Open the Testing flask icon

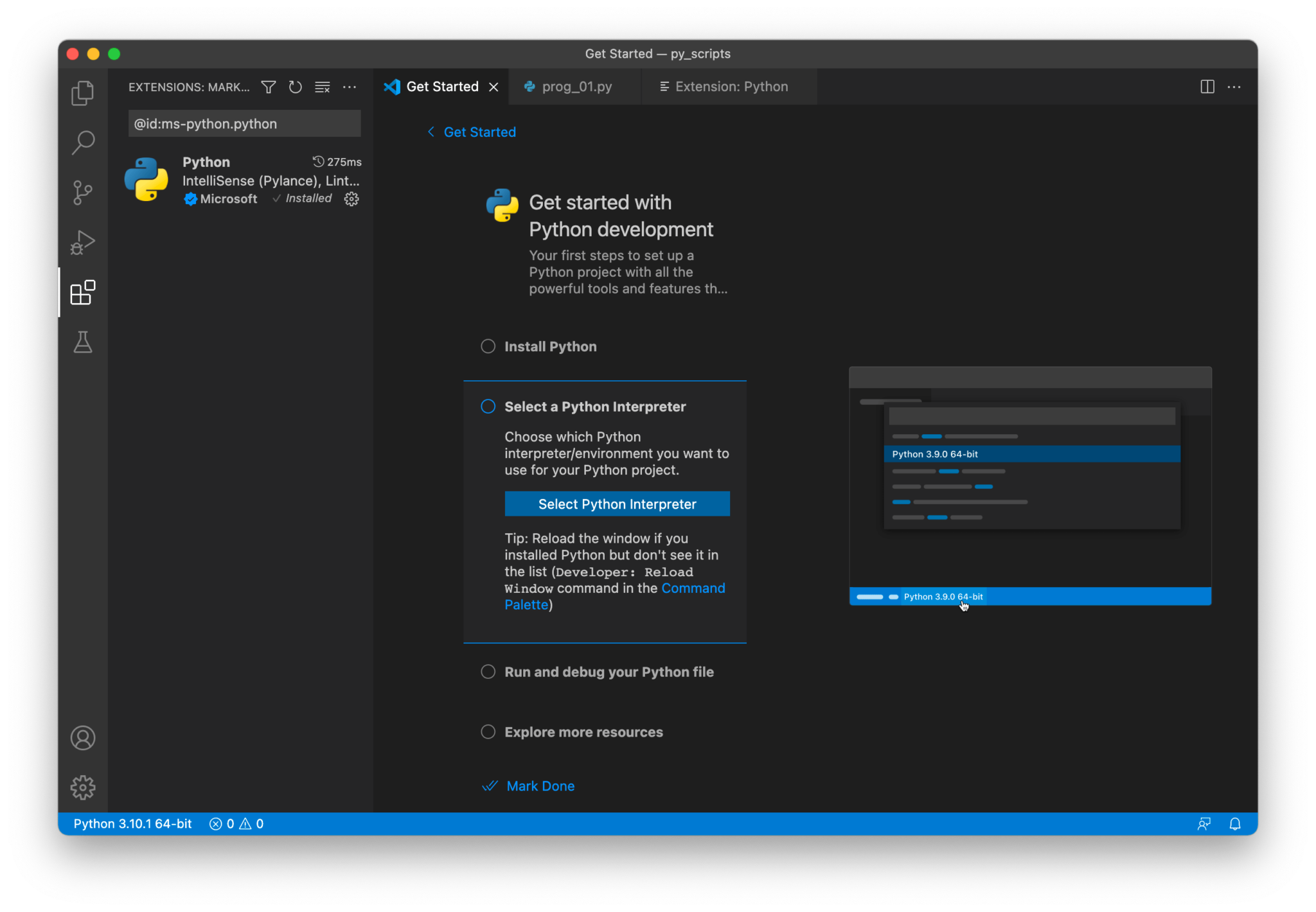(x=82, y=342)
